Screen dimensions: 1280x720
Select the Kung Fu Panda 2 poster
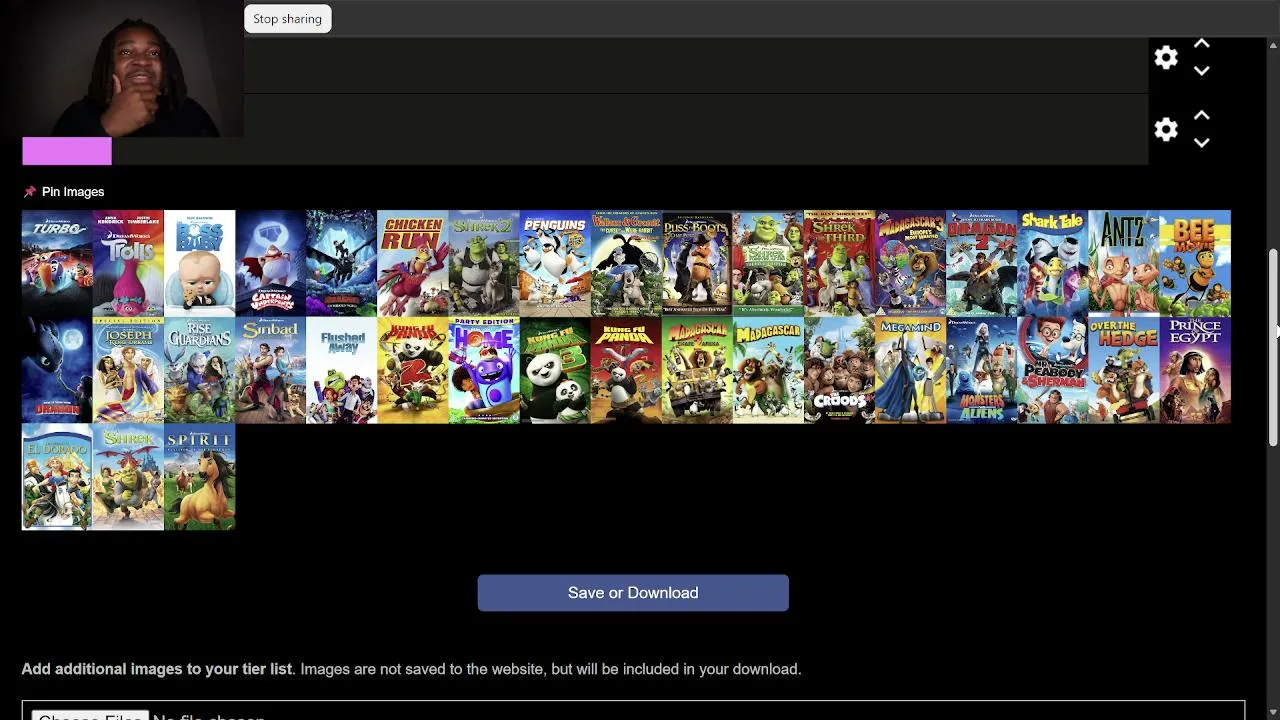pyautogui.click(x=412, y=370)
